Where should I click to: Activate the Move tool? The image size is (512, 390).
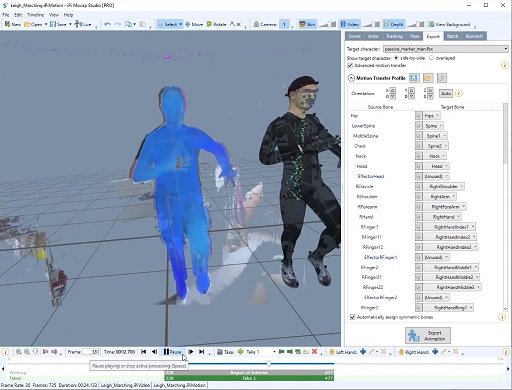(194, 24)
